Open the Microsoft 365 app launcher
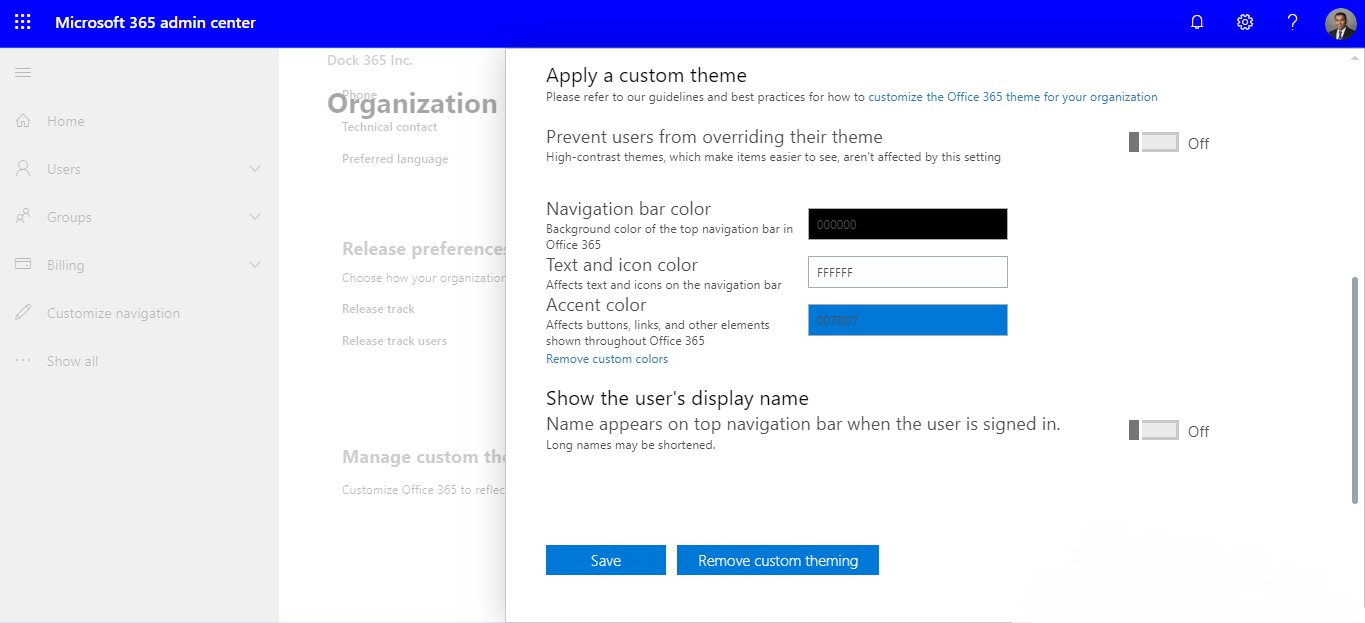This screenshot has width=1365, height=623. click(x=22, y=21)
